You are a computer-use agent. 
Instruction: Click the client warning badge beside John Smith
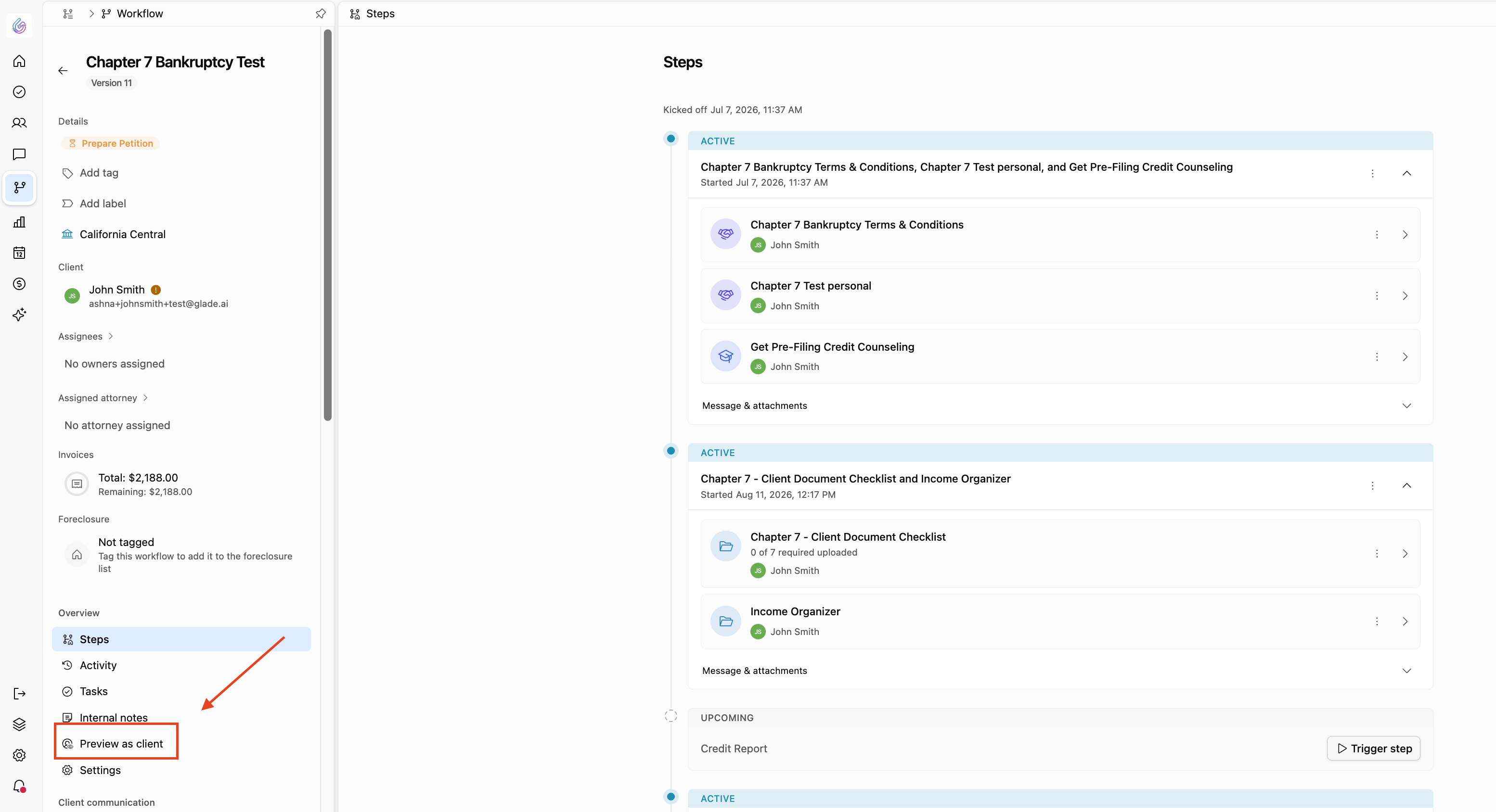click(155, 290)
